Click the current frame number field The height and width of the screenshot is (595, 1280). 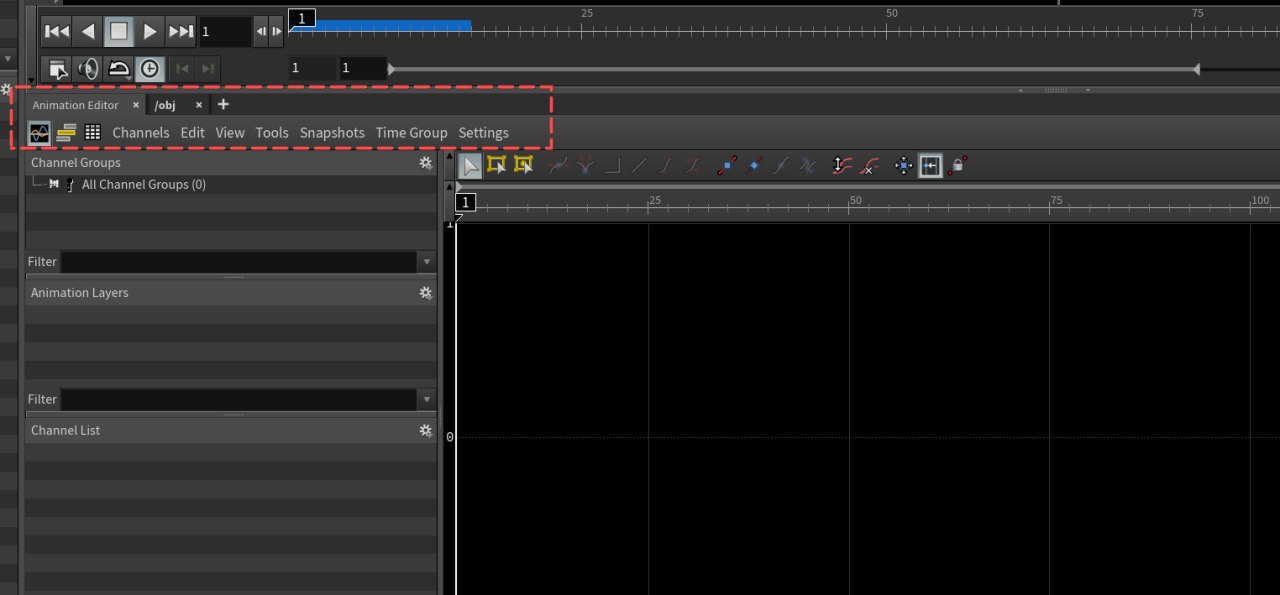click(224, 32)
